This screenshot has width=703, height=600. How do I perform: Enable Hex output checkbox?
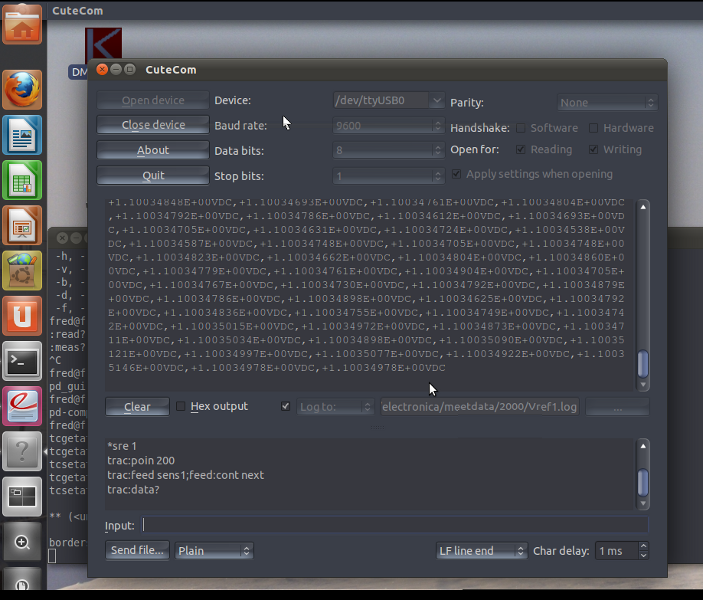(181, 406)
